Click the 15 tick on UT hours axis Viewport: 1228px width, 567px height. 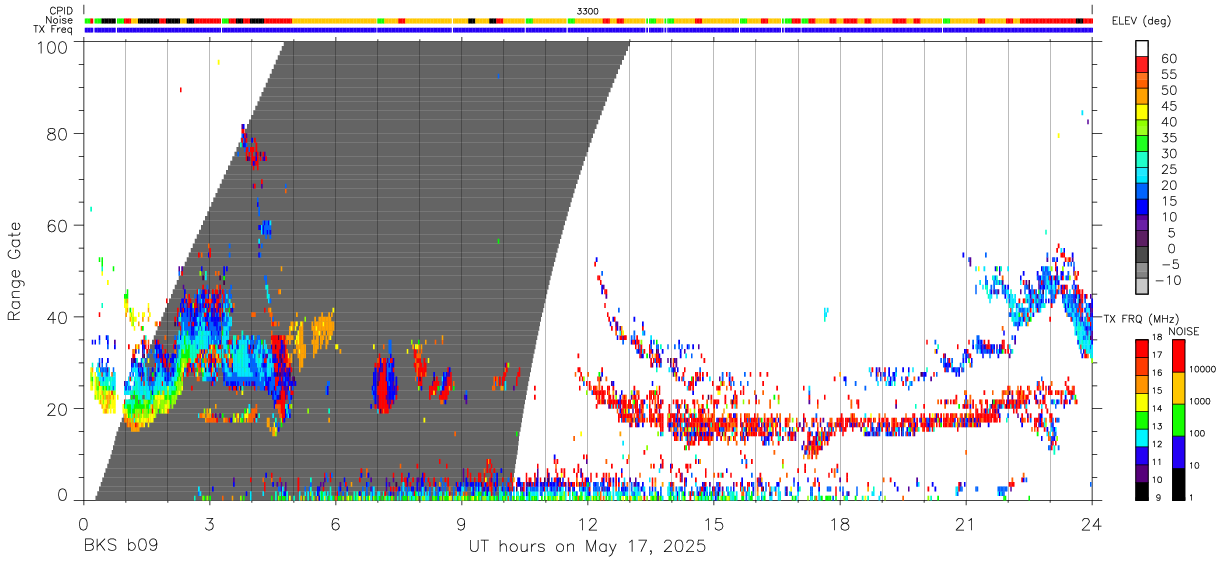point(713,524)
